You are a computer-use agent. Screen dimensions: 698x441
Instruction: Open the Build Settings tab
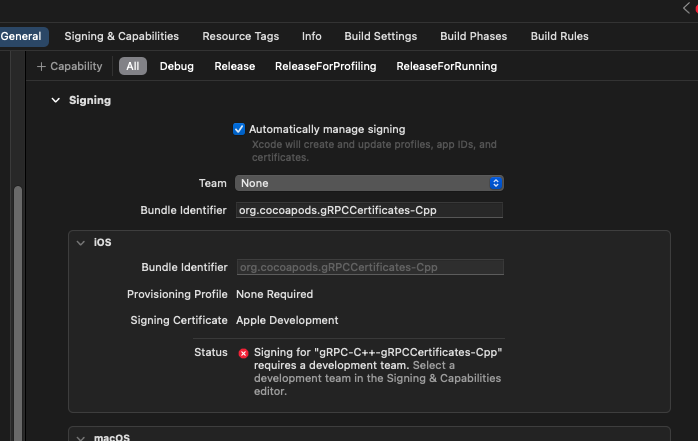pos(381,36)
